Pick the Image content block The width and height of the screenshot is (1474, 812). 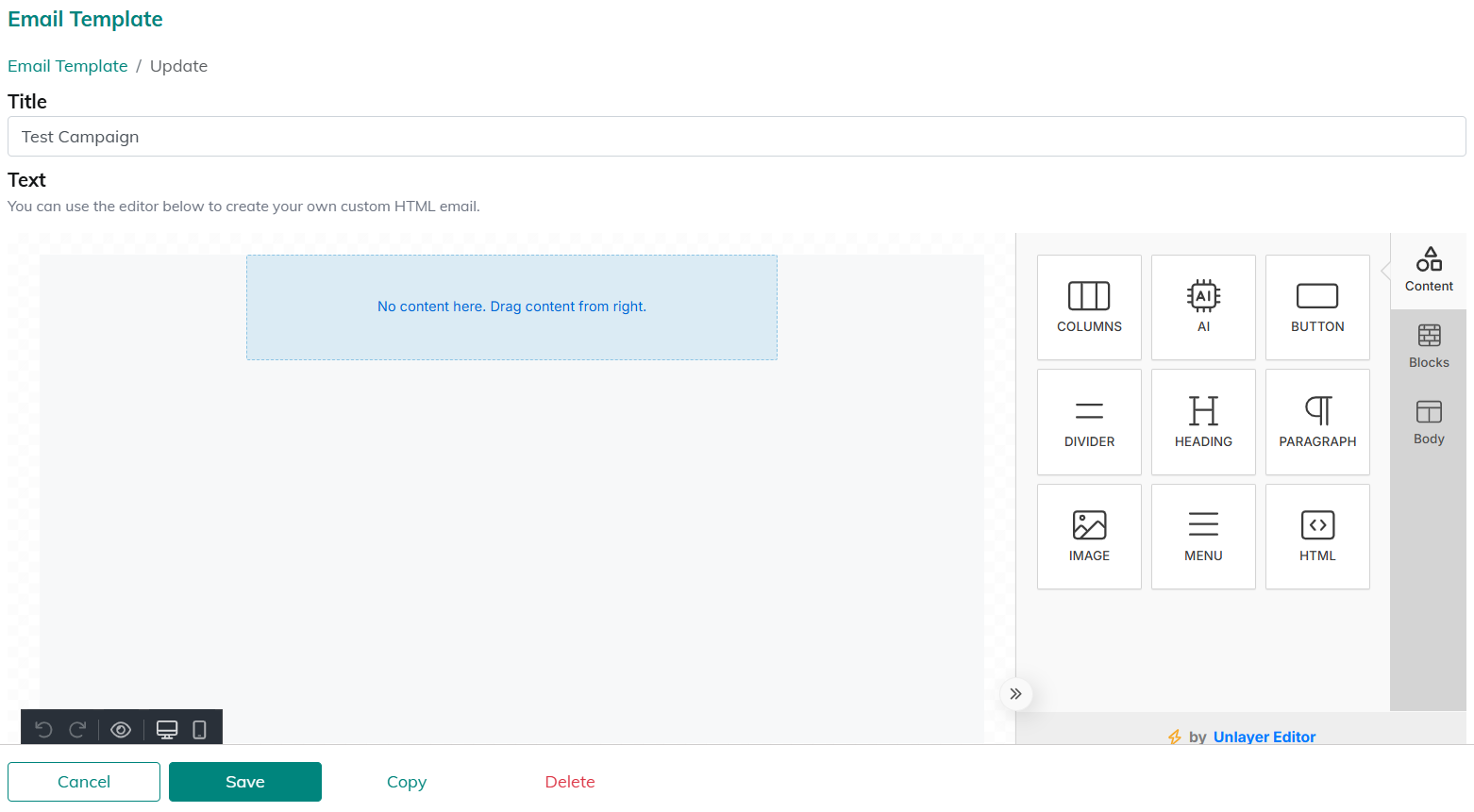point(1089,537)
